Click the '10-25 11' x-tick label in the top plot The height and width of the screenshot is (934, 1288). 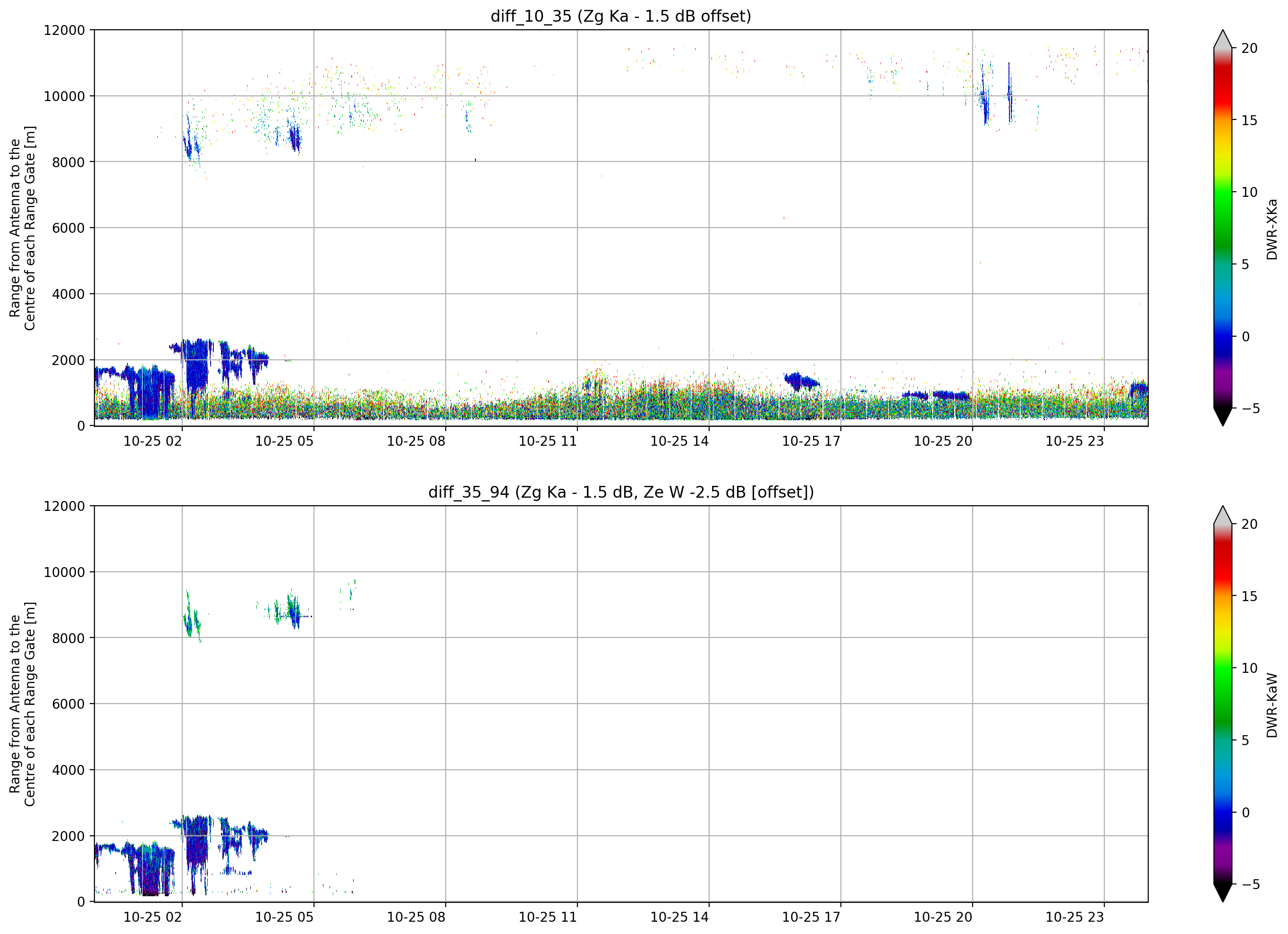[548, 441]
